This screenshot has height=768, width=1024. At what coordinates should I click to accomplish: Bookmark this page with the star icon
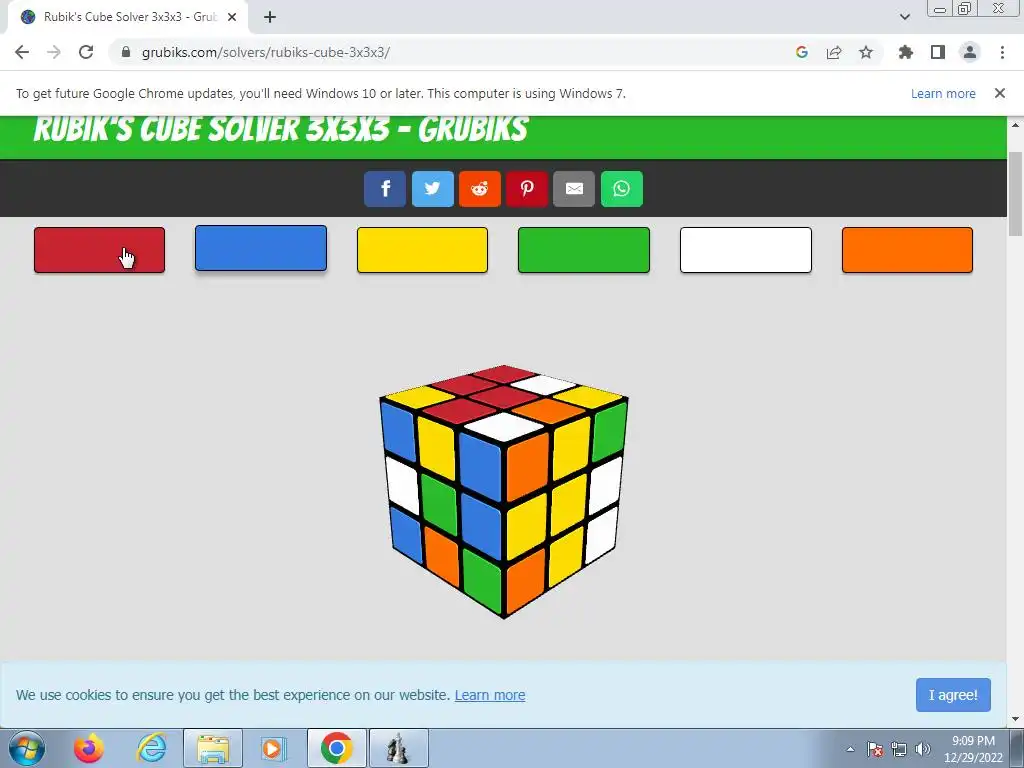(866, 52)
